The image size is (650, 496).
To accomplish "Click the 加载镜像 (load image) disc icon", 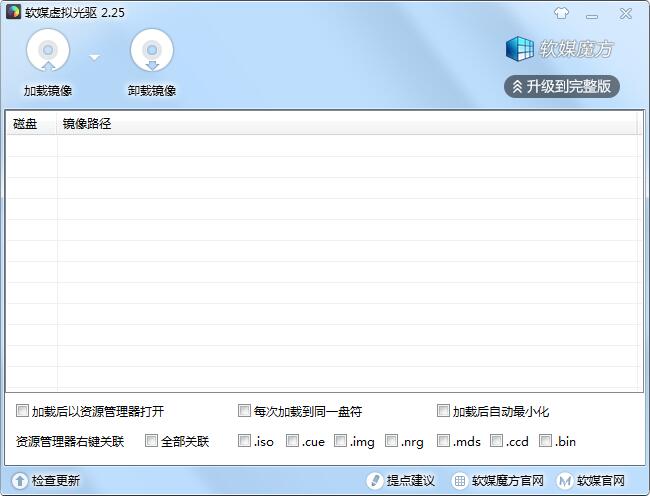I will pos(48,51).
